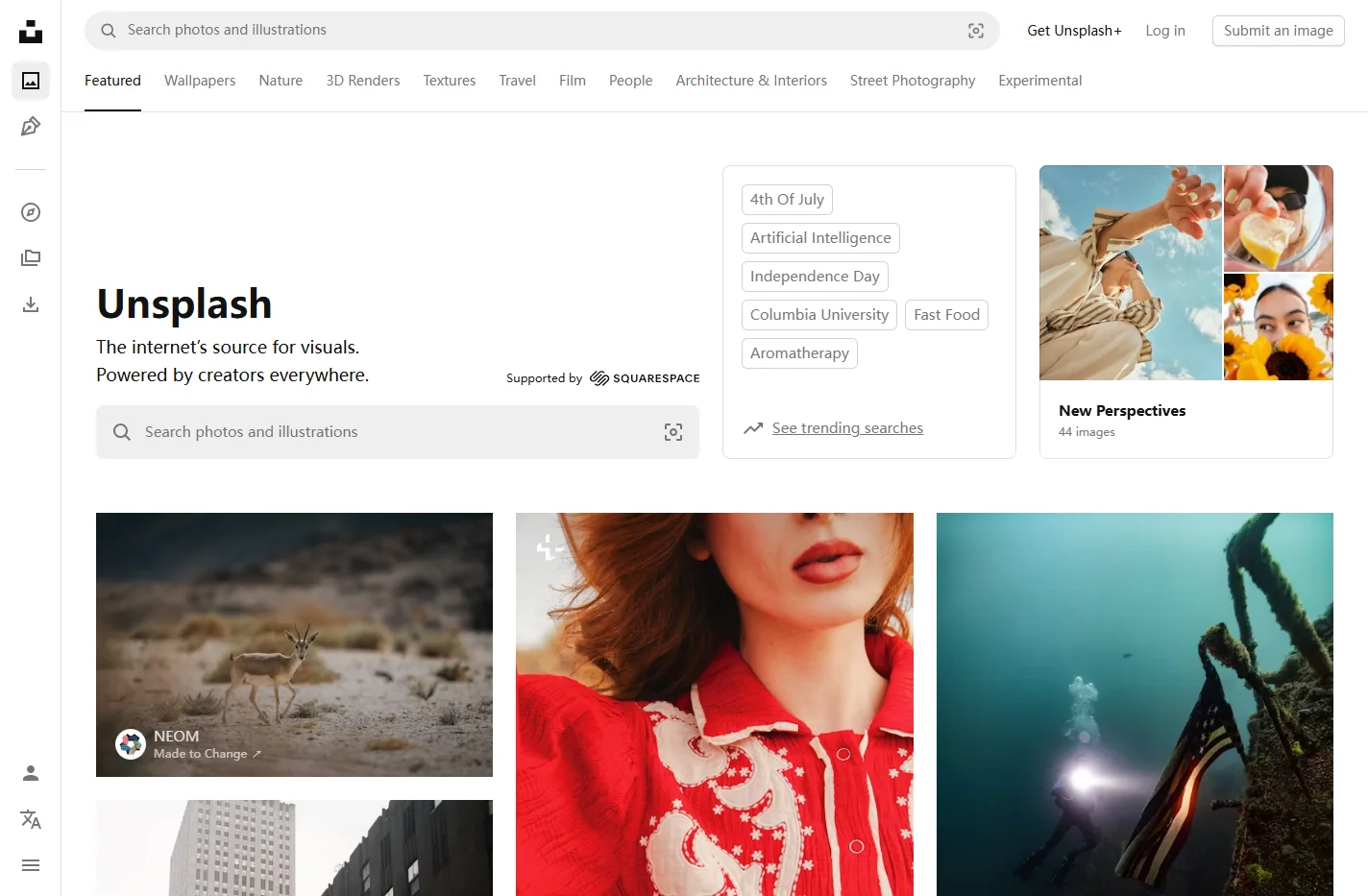
Task: Click the 44 images text
Action: click(1087, 432)
